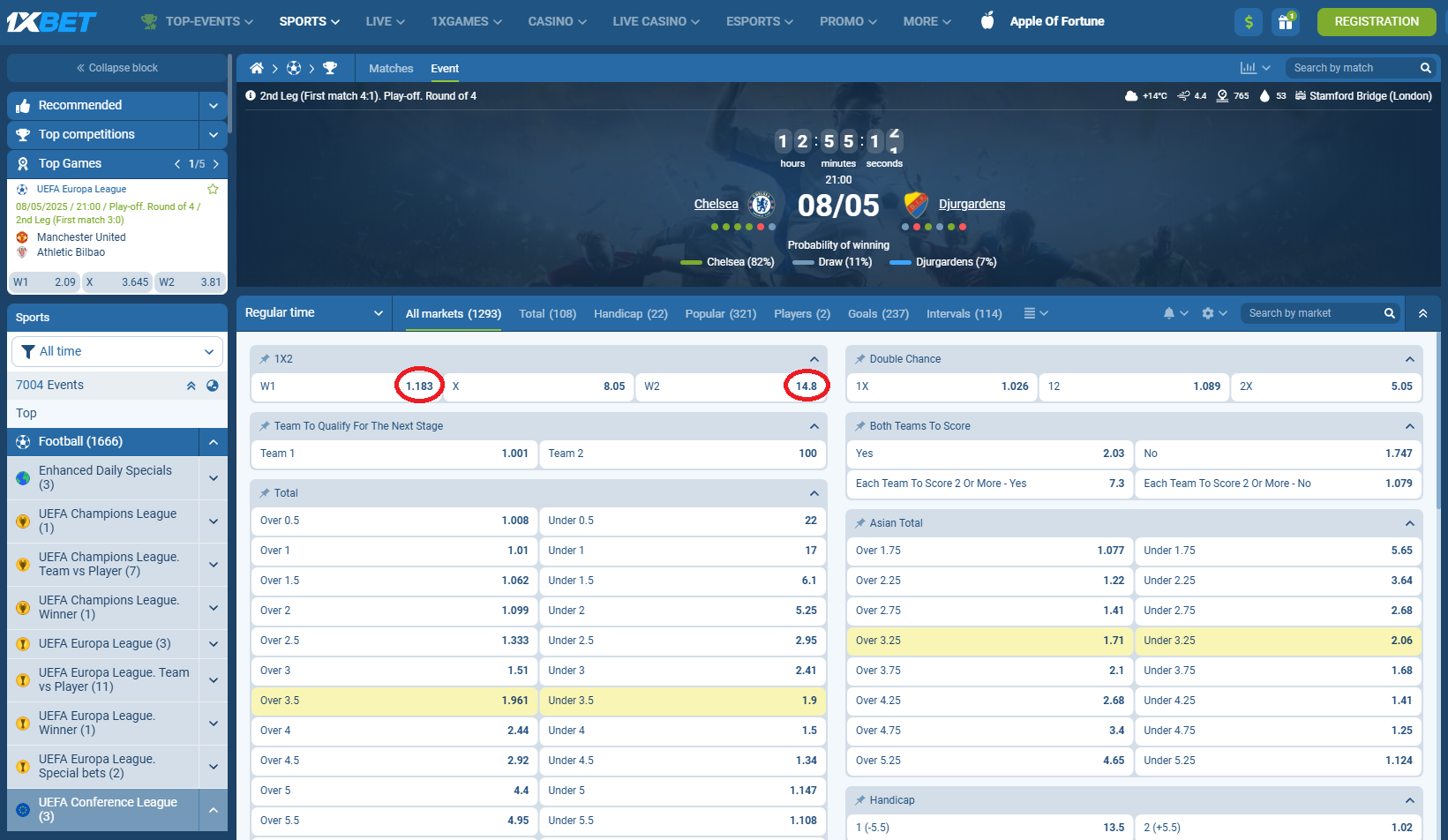This screenshot has width=1448, height=840.
Task: Go to previous Top Games page arrow
Action: tap(177, 164)
